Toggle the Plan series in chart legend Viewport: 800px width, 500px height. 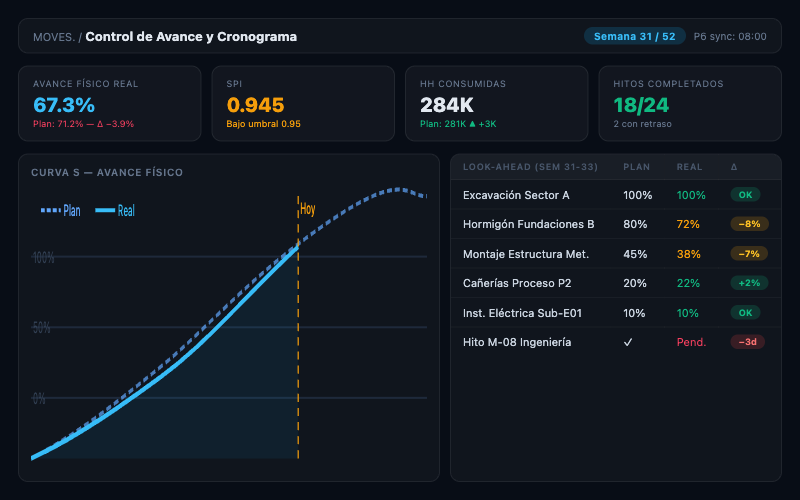(x=61, y=211)
